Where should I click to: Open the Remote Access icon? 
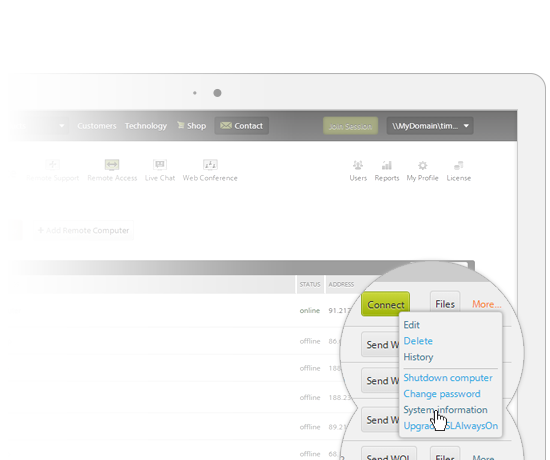(112, 165)
